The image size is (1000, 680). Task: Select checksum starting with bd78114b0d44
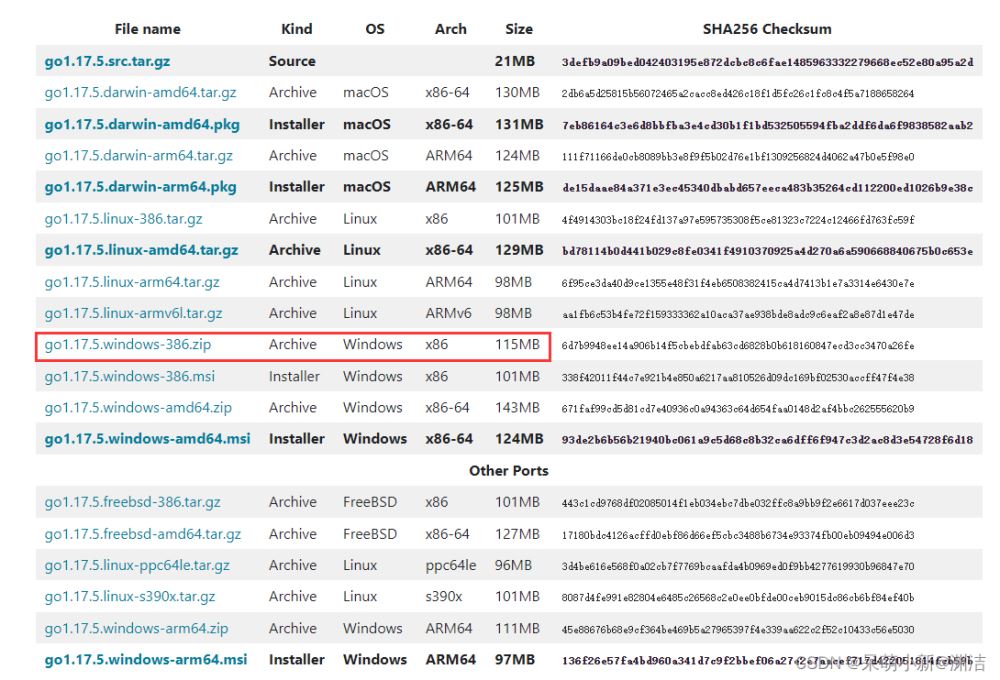pos(767,251)
